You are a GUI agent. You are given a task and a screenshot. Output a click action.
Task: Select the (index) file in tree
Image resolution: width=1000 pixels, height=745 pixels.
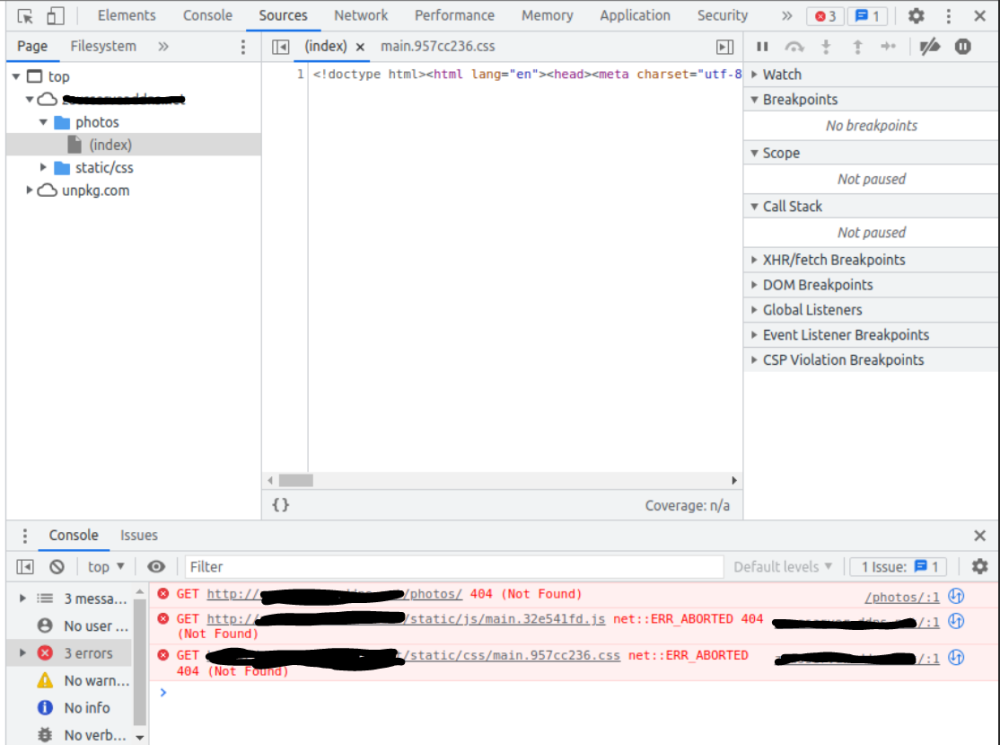point(134,145)
